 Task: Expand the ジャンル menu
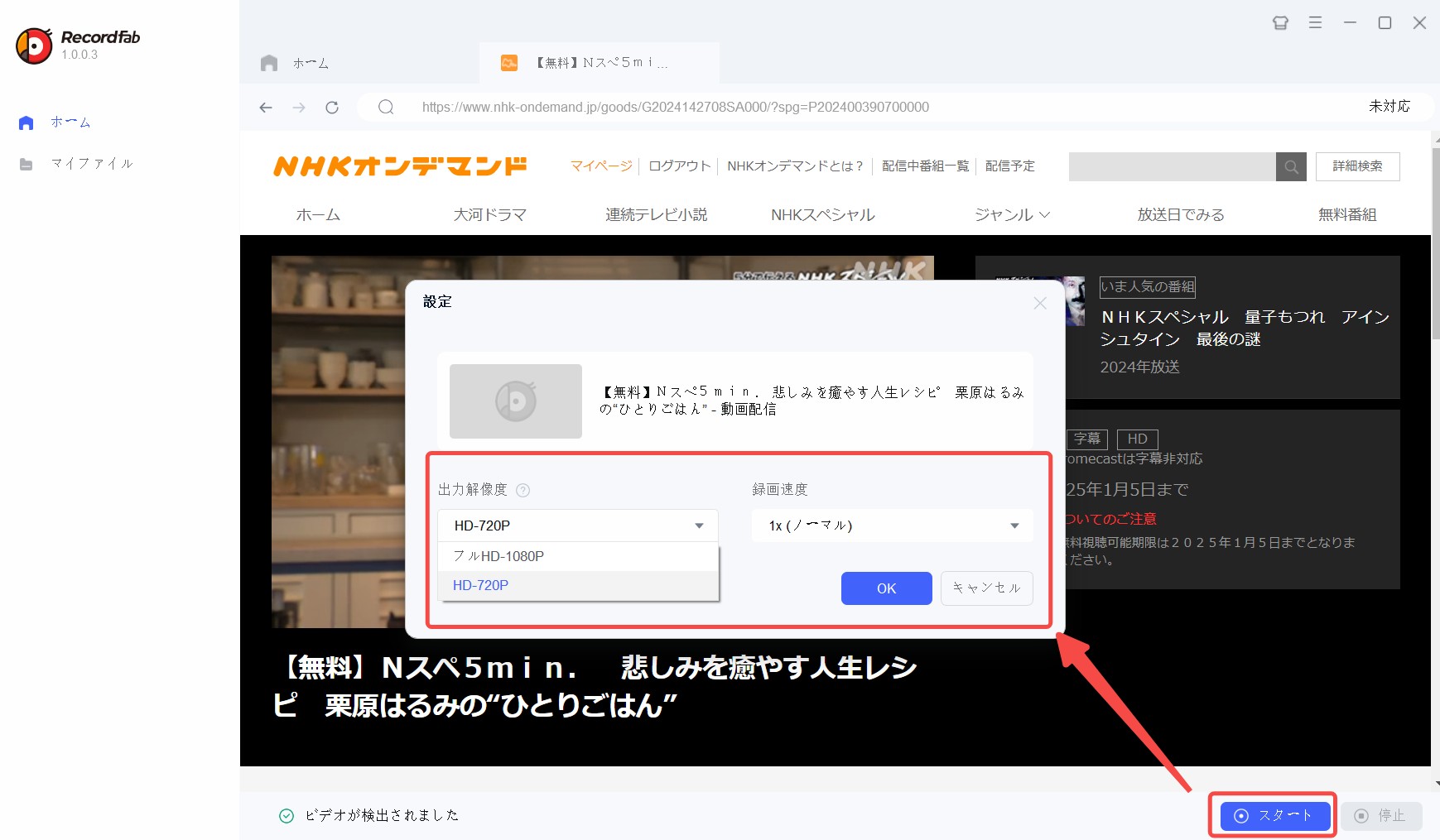pos(1011,215)
